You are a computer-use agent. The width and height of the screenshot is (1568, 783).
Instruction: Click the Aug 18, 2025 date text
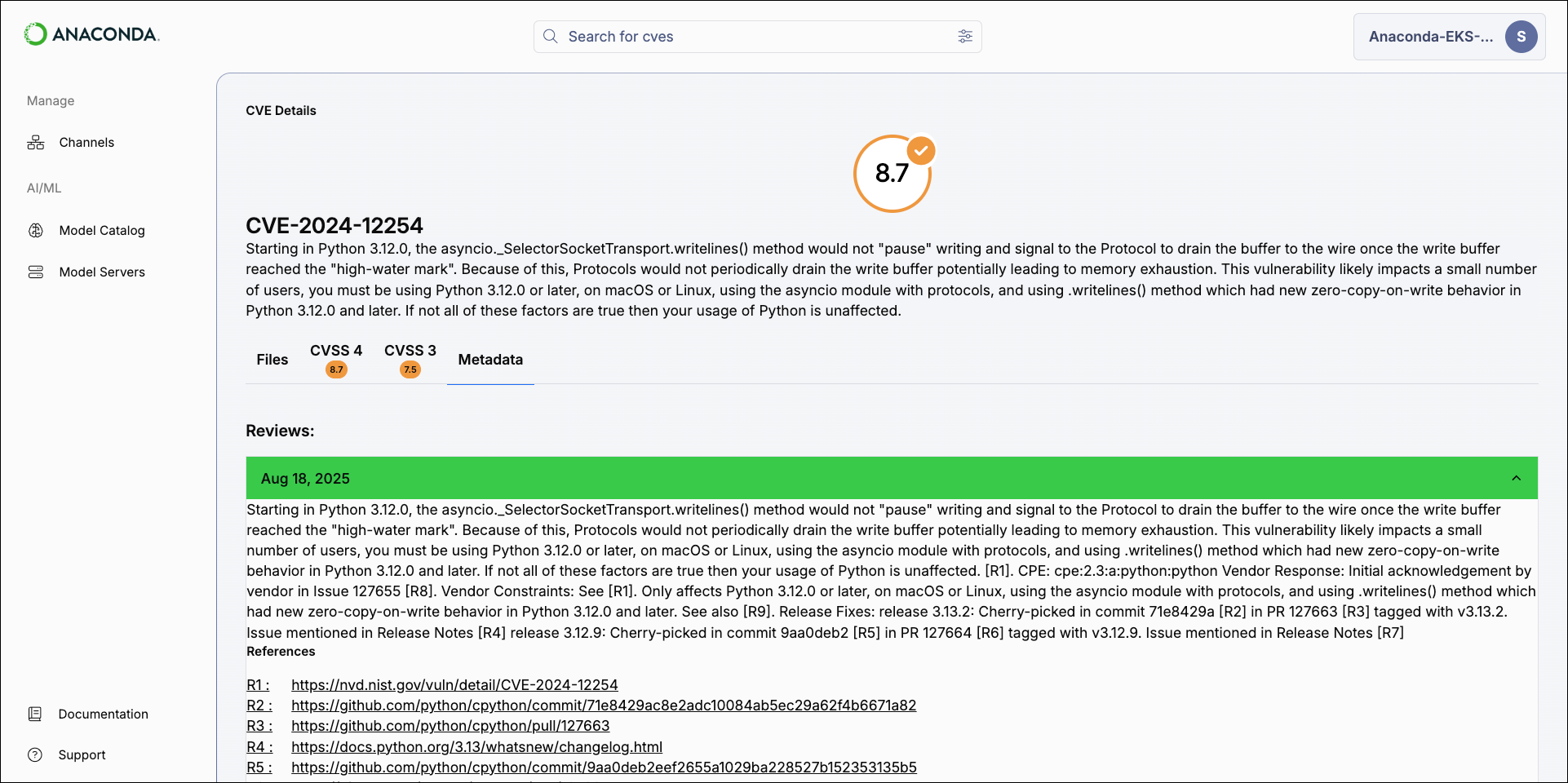pyautogui.click(x=305, y=479)
